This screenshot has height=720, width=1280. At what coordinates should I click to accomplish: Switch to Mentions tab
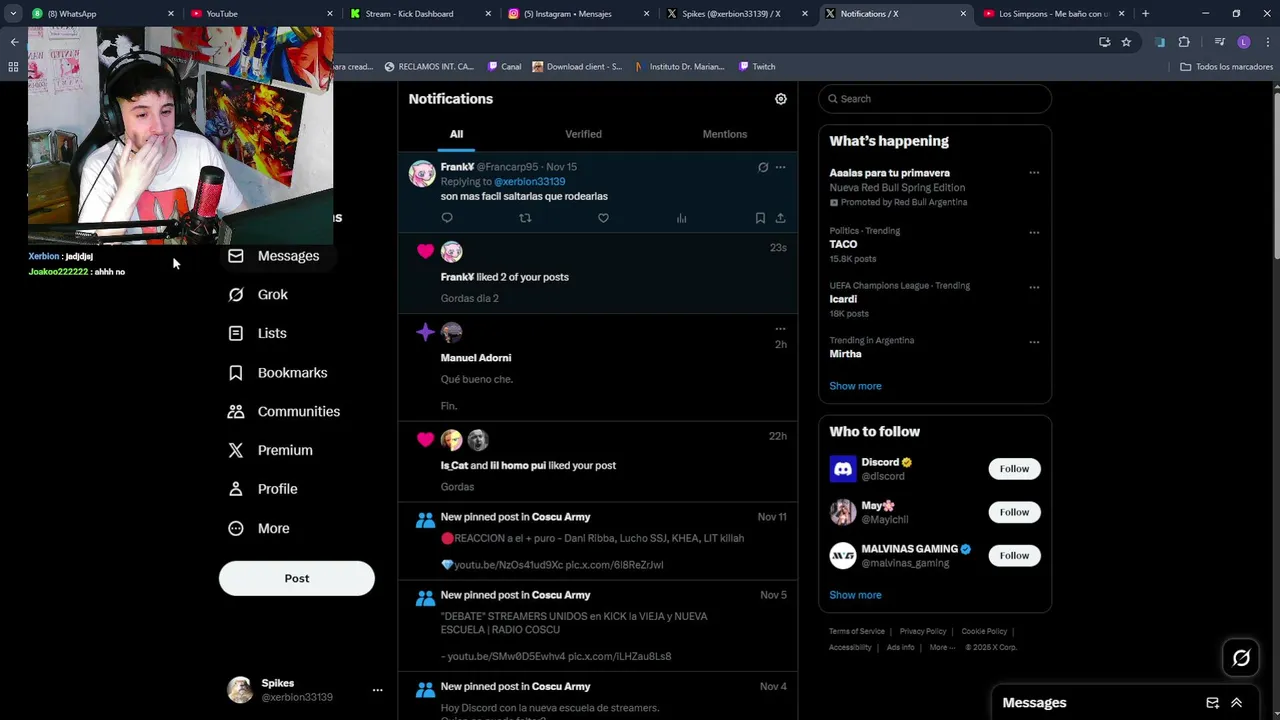(x=725, y=134)
